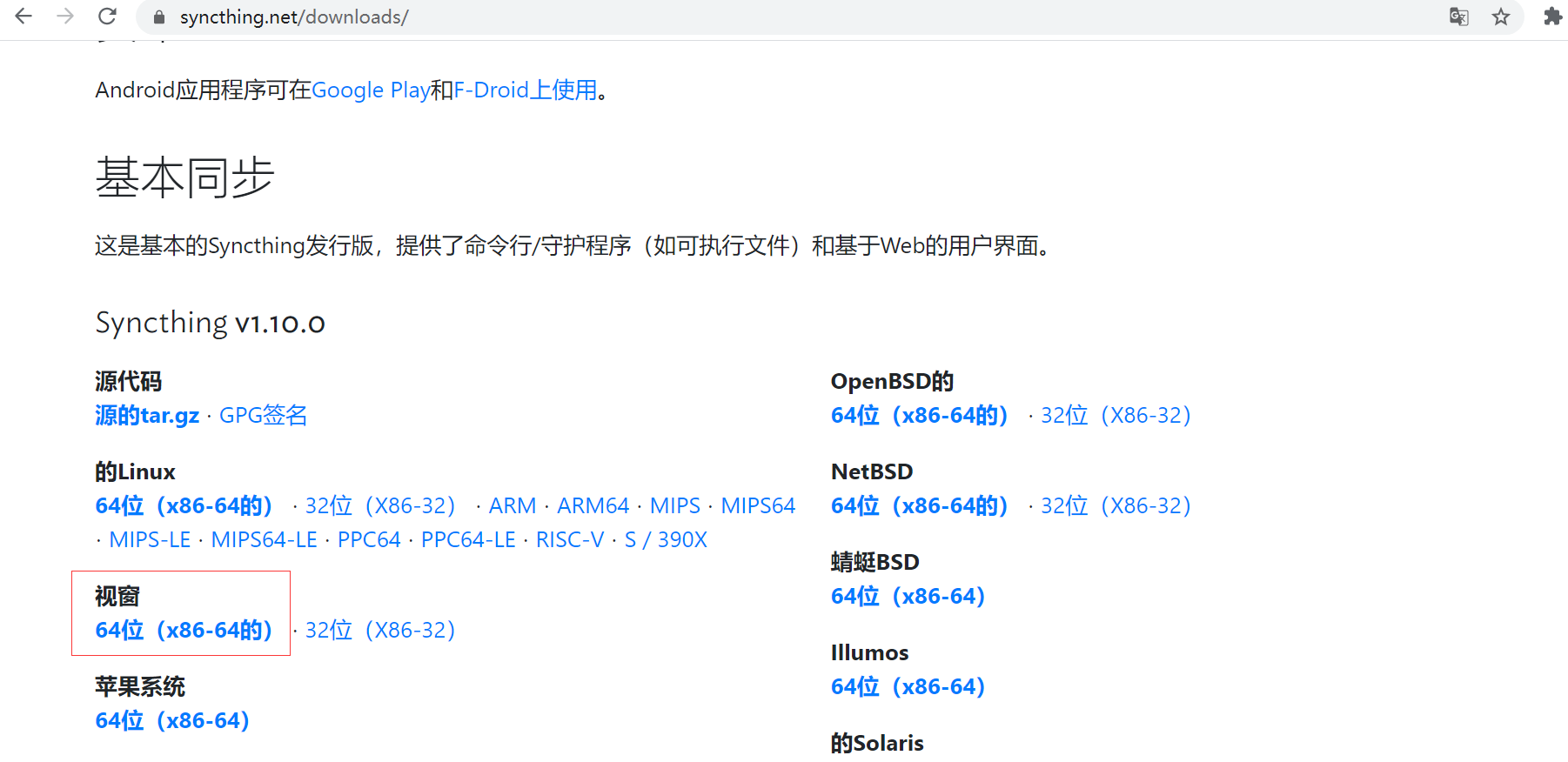Screen dimensions: 1568x762
Task: Download the Linux RISC-V build
Action: tap(570, 539)
